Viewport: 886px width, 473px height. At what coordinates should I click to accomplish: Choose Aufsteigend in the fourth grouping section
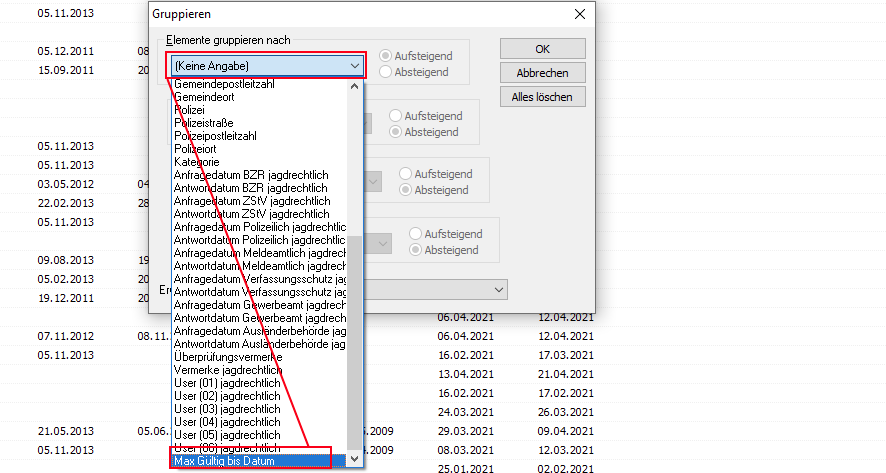click(x=417, y=233)
